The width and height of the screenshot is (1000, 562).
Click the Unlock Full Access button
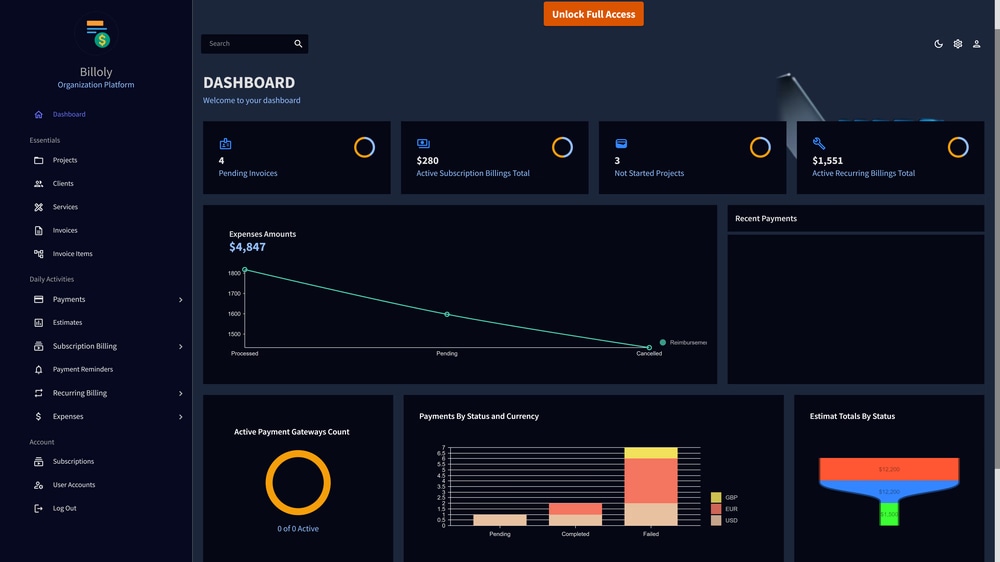[593, 14]
